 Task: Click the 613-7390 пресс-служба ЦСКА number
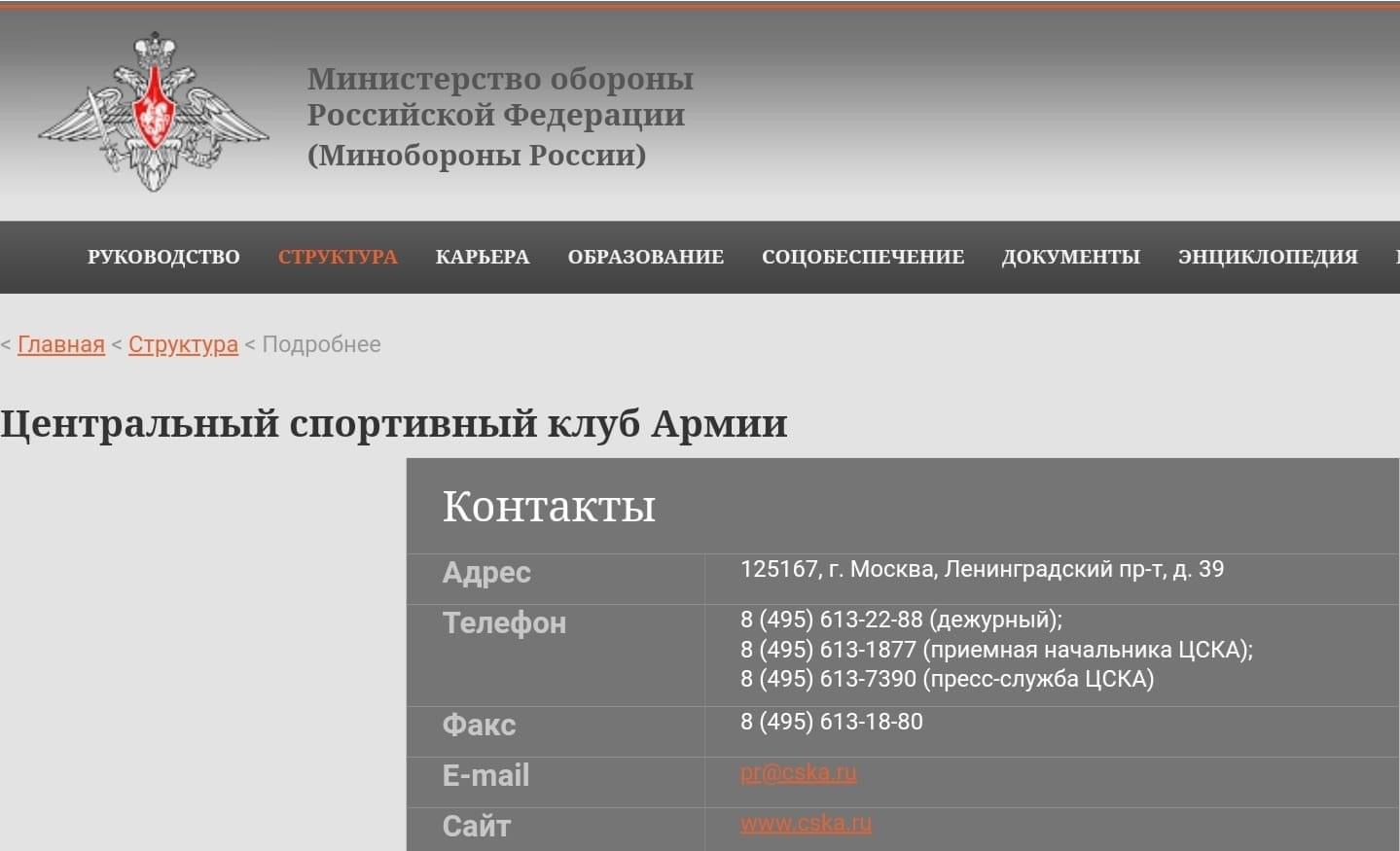948,679
